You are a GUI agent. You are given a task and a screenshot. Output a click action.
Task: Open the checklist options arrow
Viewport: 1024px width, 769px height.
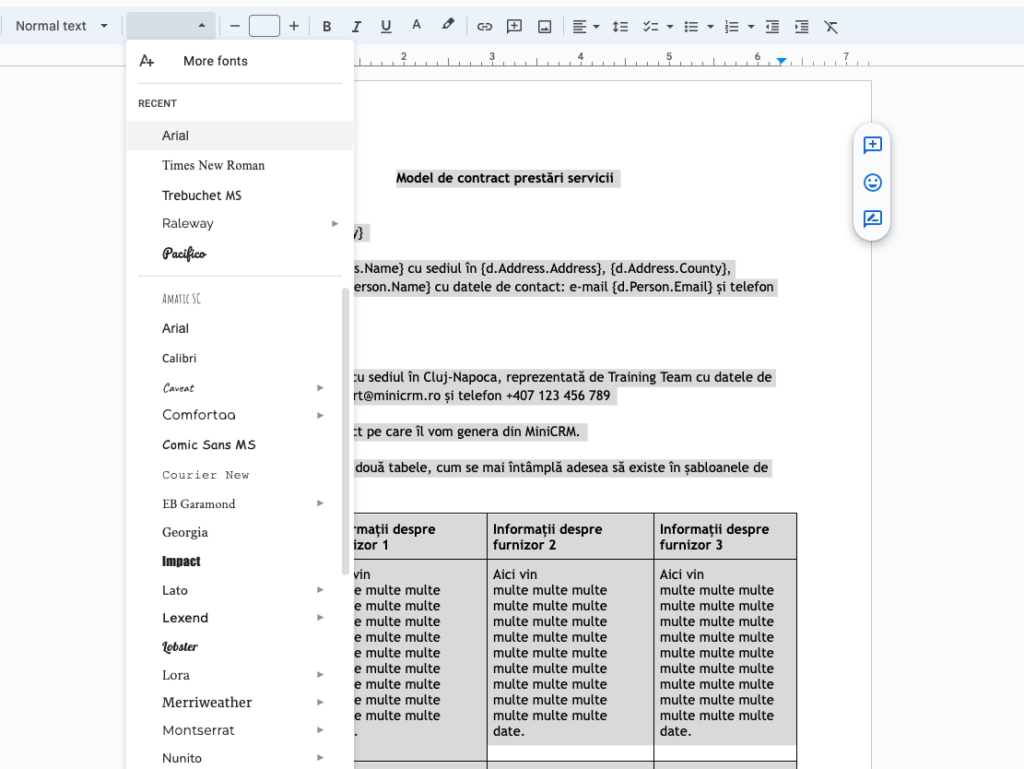click(669, 27)
